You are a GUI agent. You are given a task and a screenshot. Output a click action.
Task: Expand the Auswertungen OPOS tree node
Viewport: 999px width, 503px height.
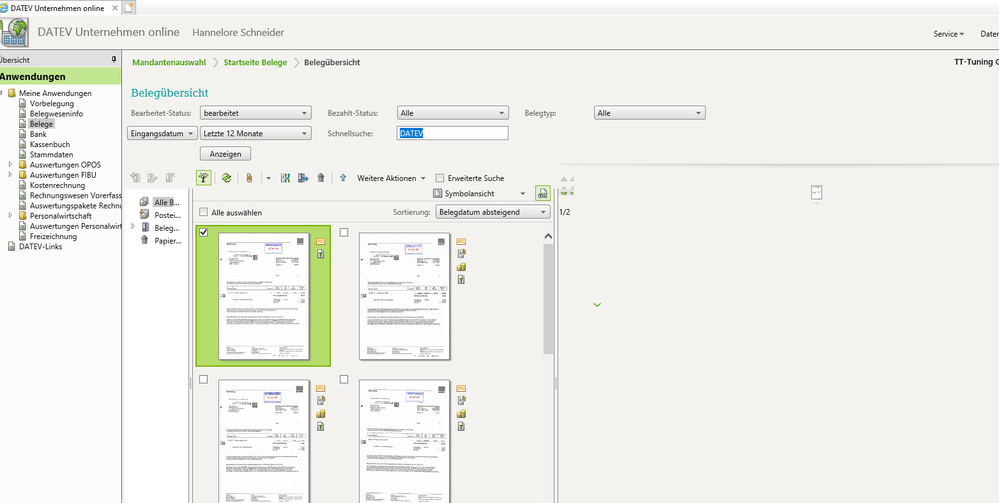tap(11, 164)
